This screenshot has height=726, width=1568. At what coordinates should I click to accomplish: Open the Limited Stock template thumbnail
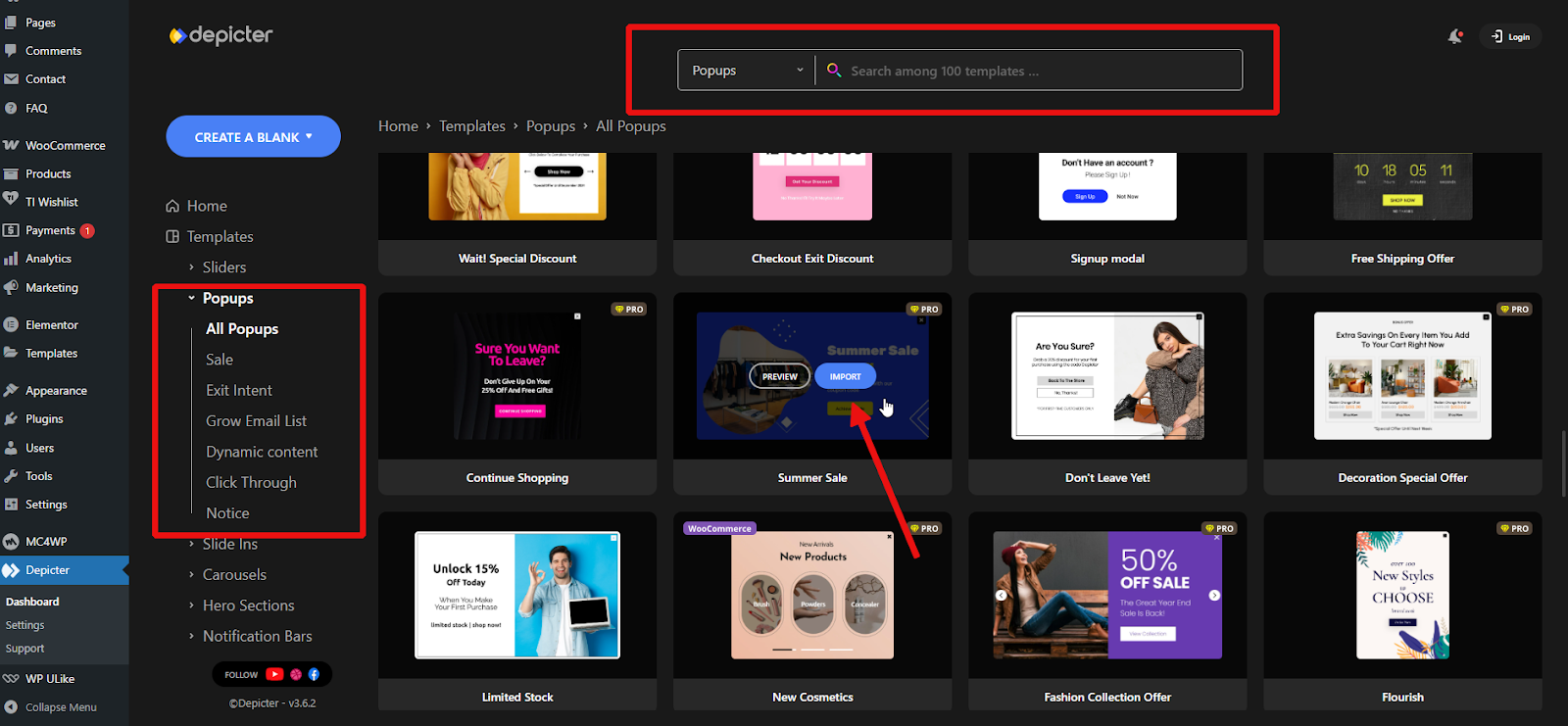517,595
